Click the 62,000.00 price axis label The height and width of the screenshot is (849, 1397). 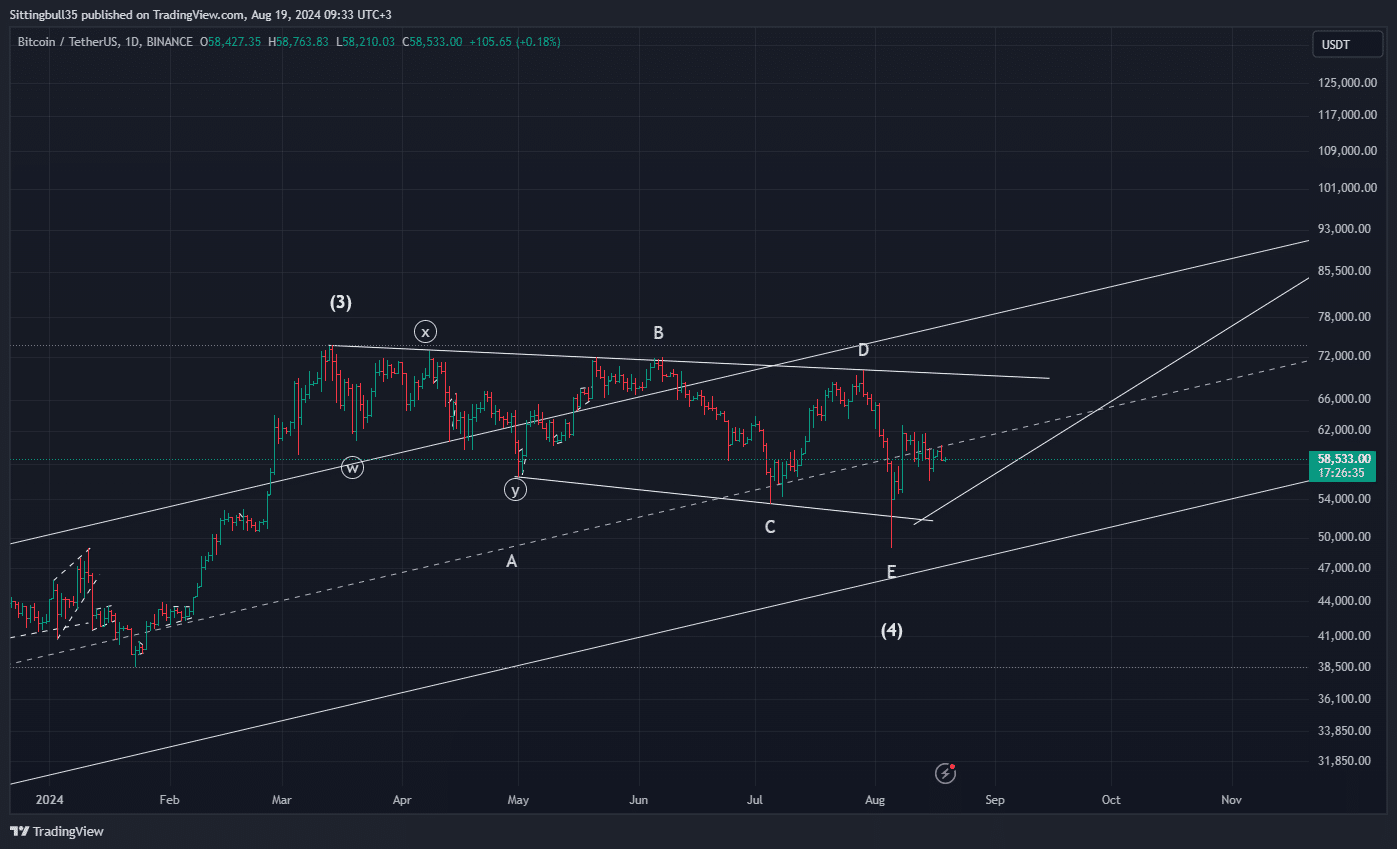[1345, 430]
